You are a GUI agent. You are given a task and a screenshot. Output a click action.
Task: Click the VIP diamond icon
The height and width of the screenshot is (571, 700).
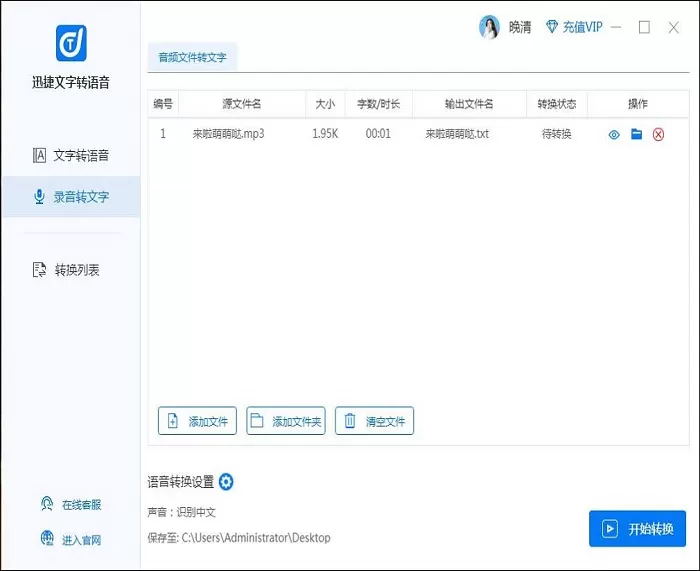click(x=552, y=27)
